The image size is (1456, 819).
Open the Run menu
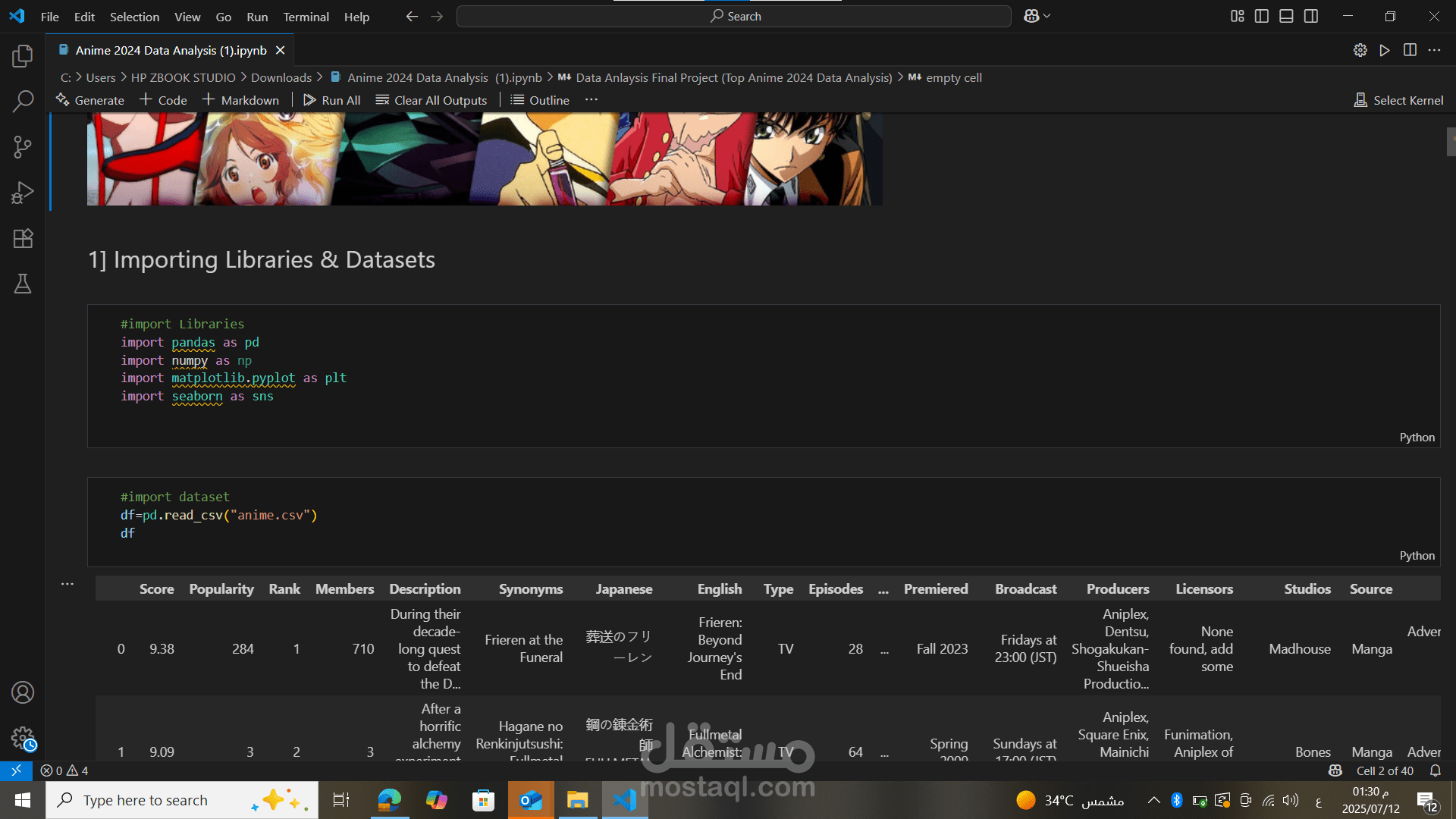click(x=257, y=16)
